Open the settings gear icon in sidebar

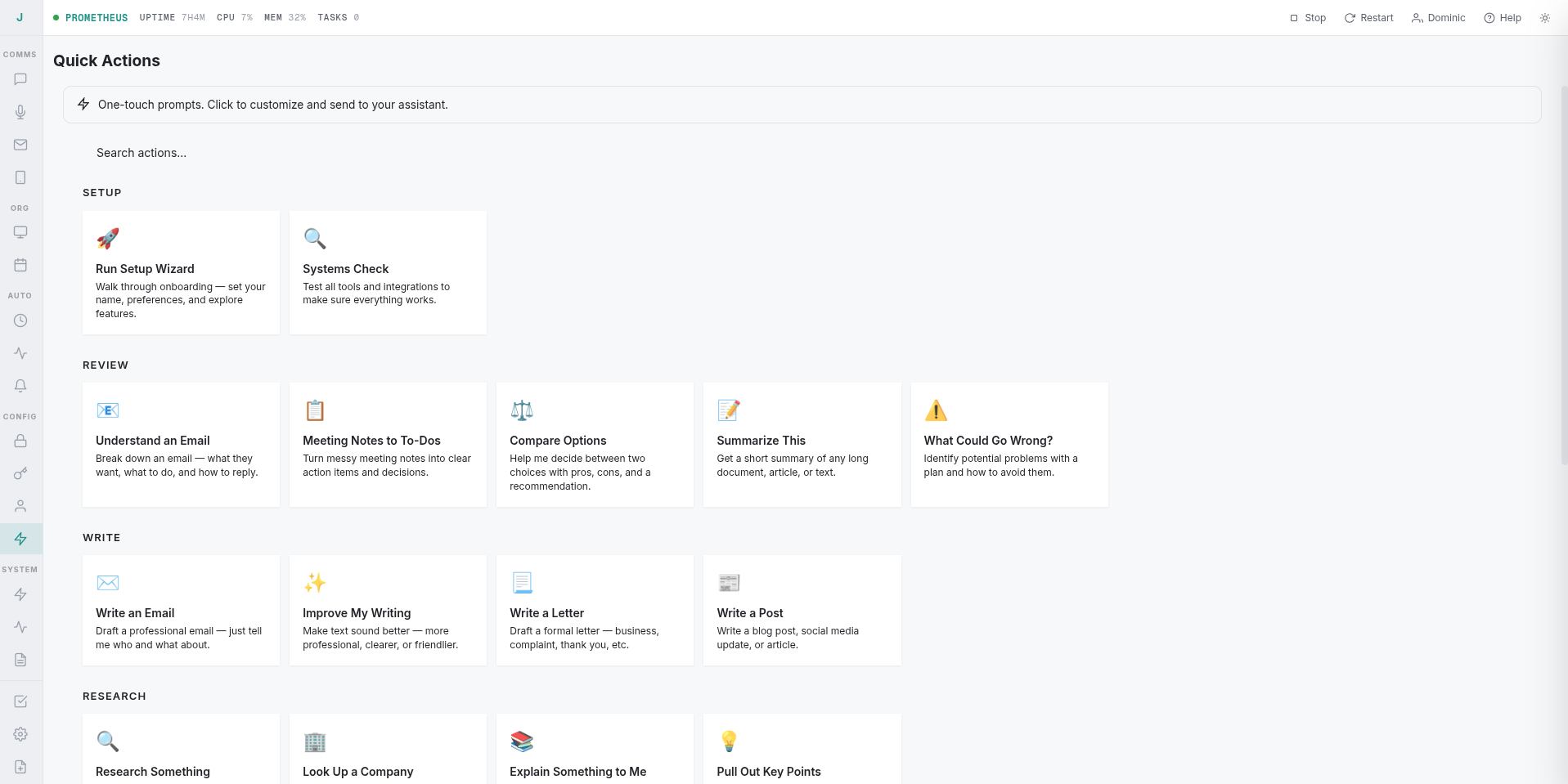tap(20, 734)
